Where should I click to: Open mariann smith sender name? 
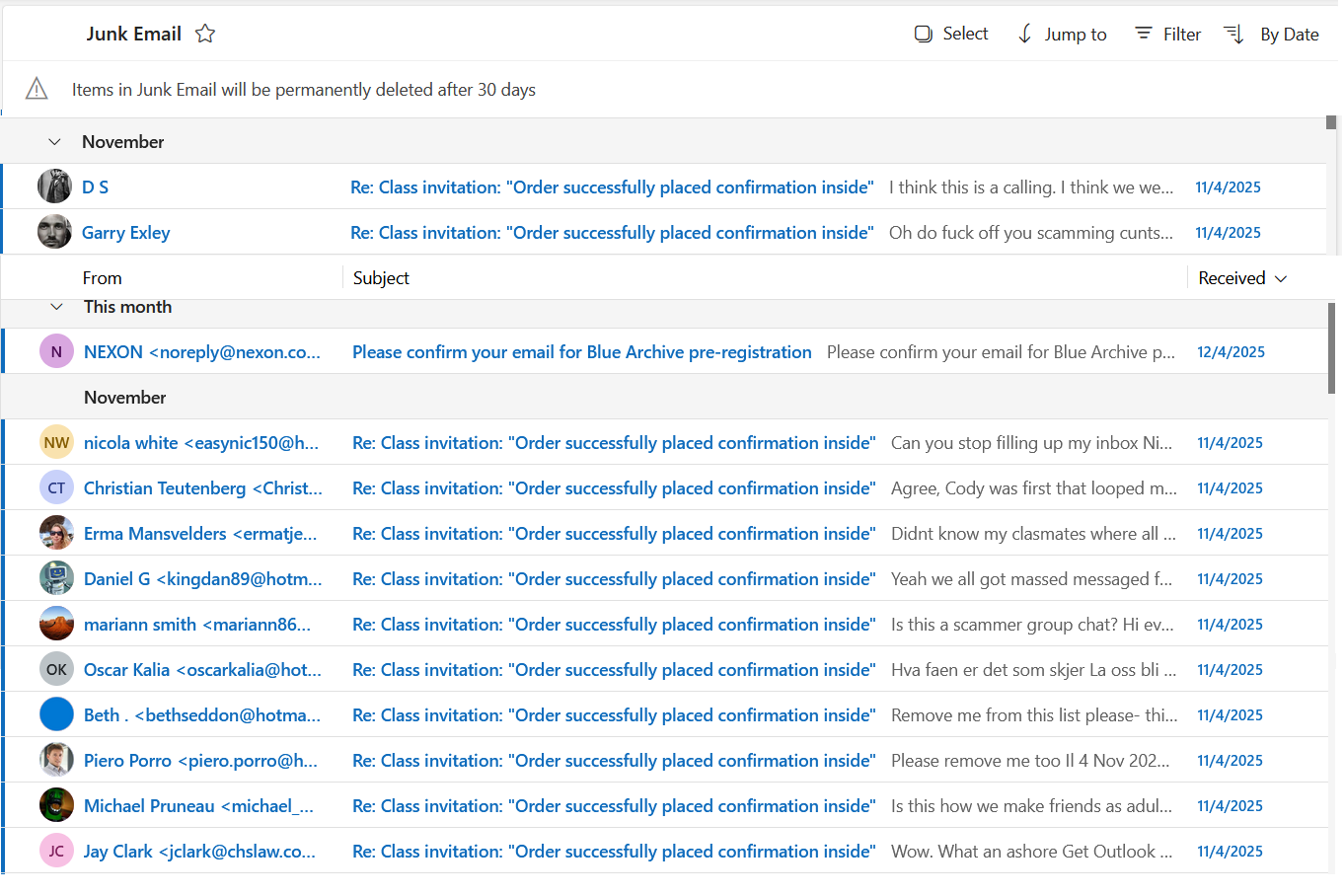[197, 625]
